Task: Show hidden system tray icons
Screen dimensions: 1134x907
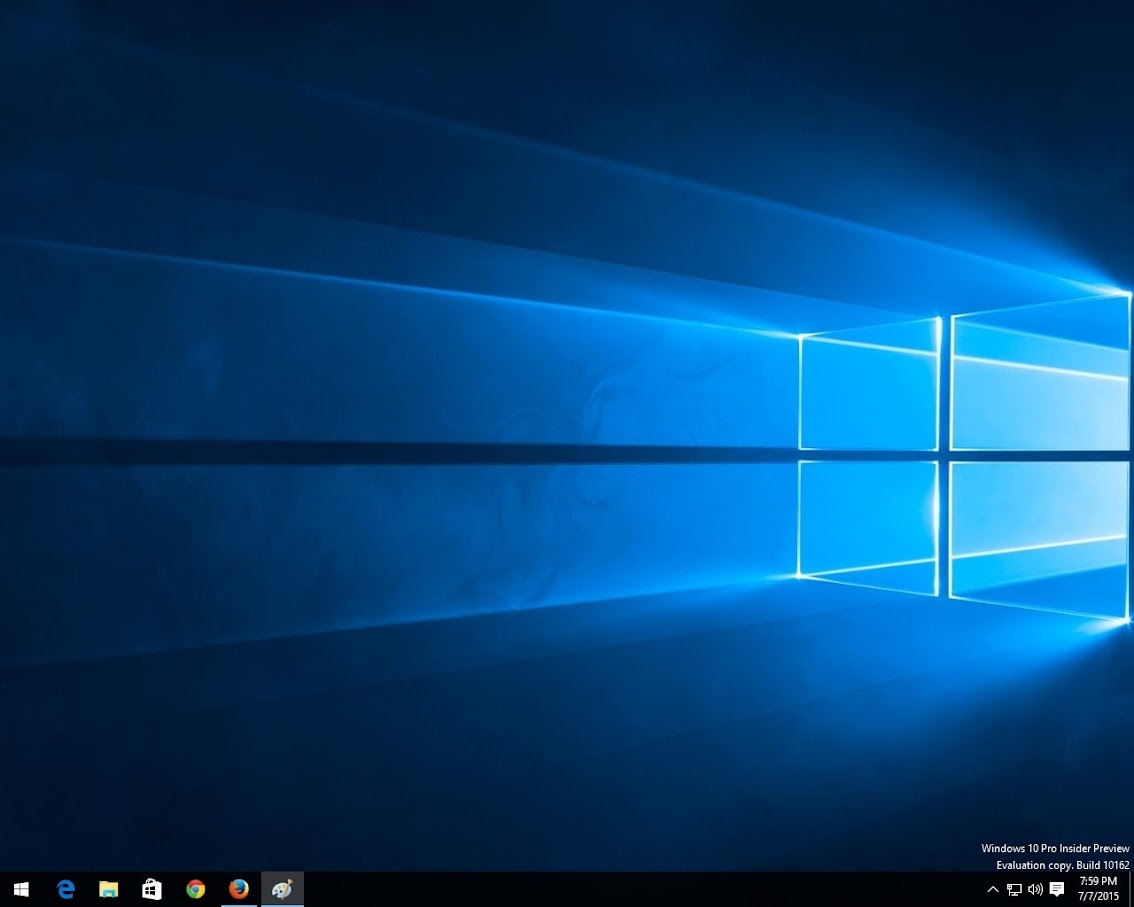Action: click(993, 890)
